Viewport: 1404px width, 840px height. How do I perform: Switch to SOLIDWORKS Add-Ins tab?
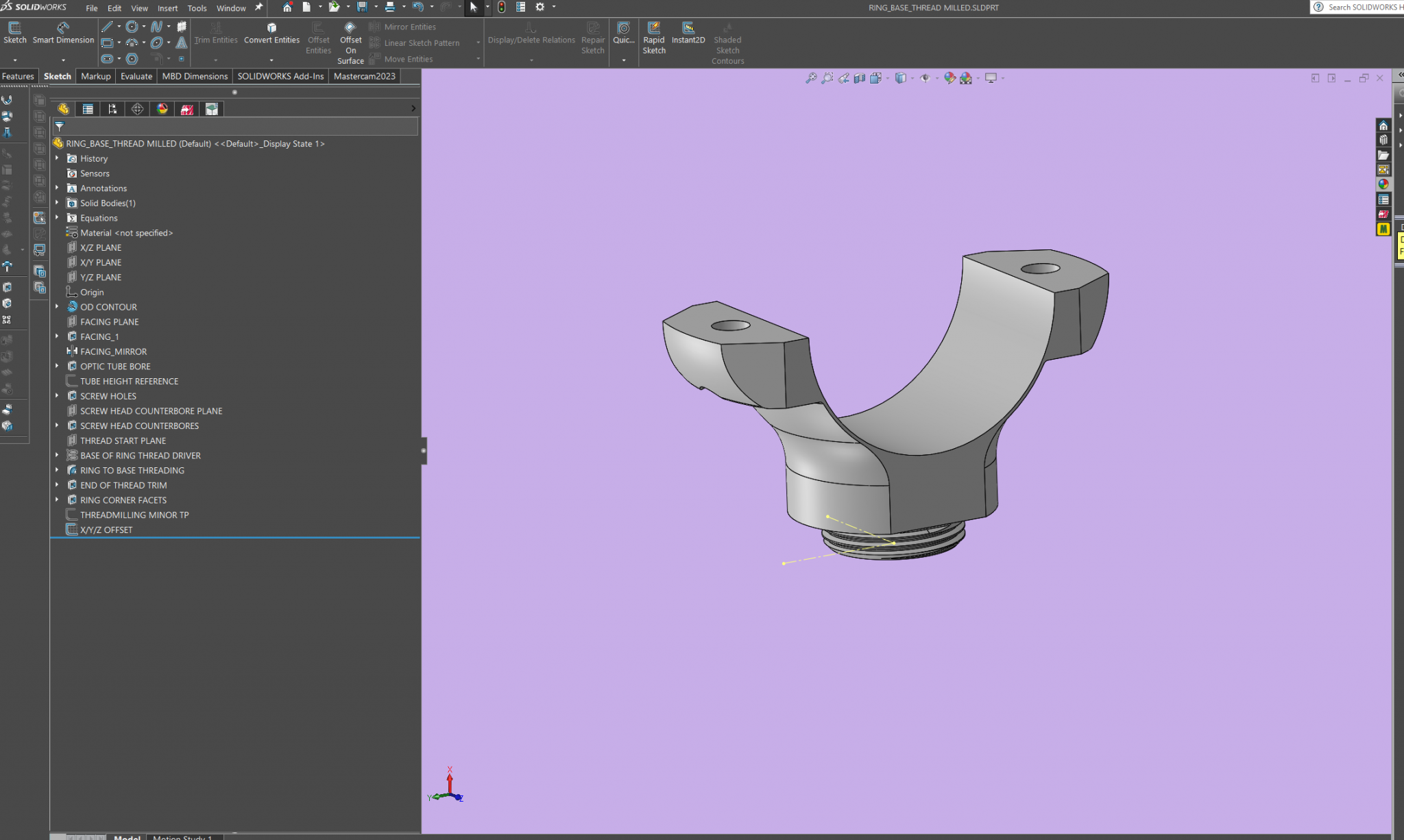pos(280,76)
